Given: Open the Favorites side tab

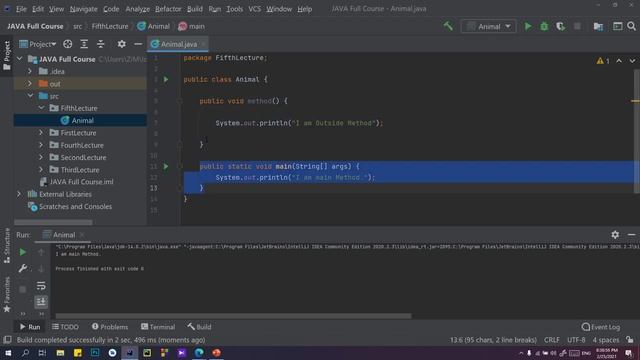Looking at the screenshot, I should 7,295.
